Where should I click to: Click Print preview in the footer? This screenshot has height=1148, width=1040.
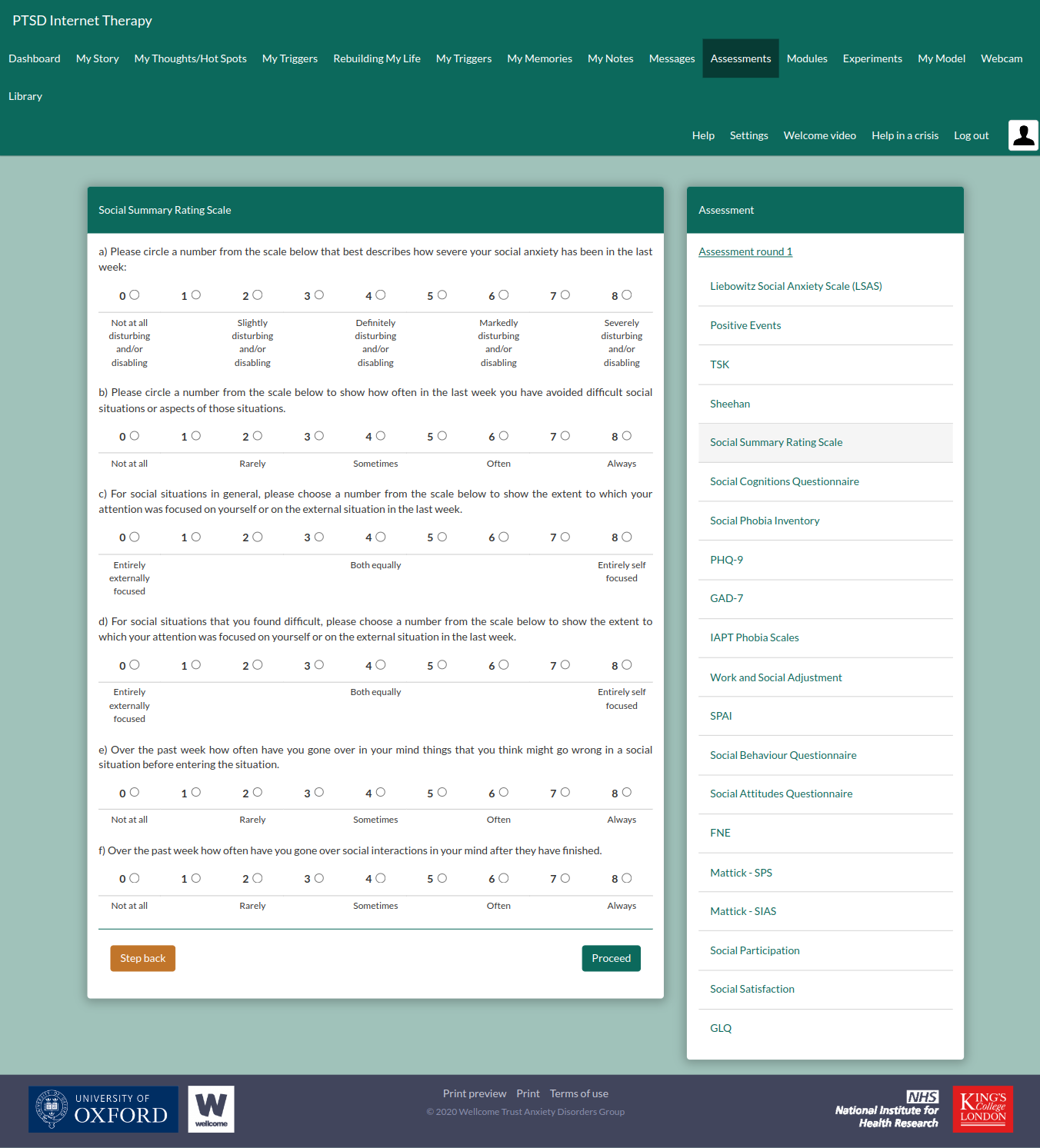pyautogui.click(x=475, y=1093)
